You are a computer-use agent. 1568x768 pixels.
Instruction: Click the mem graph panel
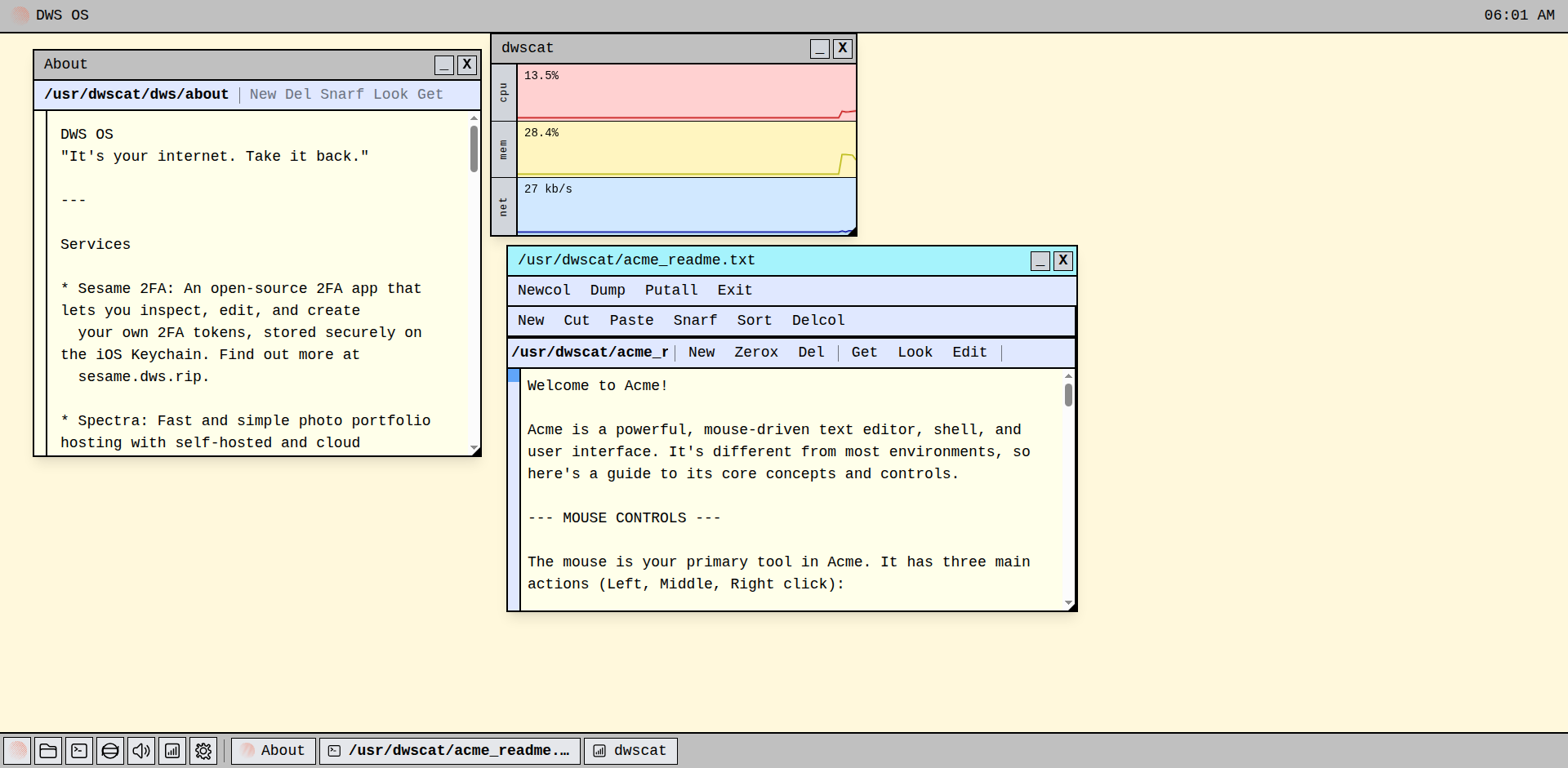click(686, 149)
